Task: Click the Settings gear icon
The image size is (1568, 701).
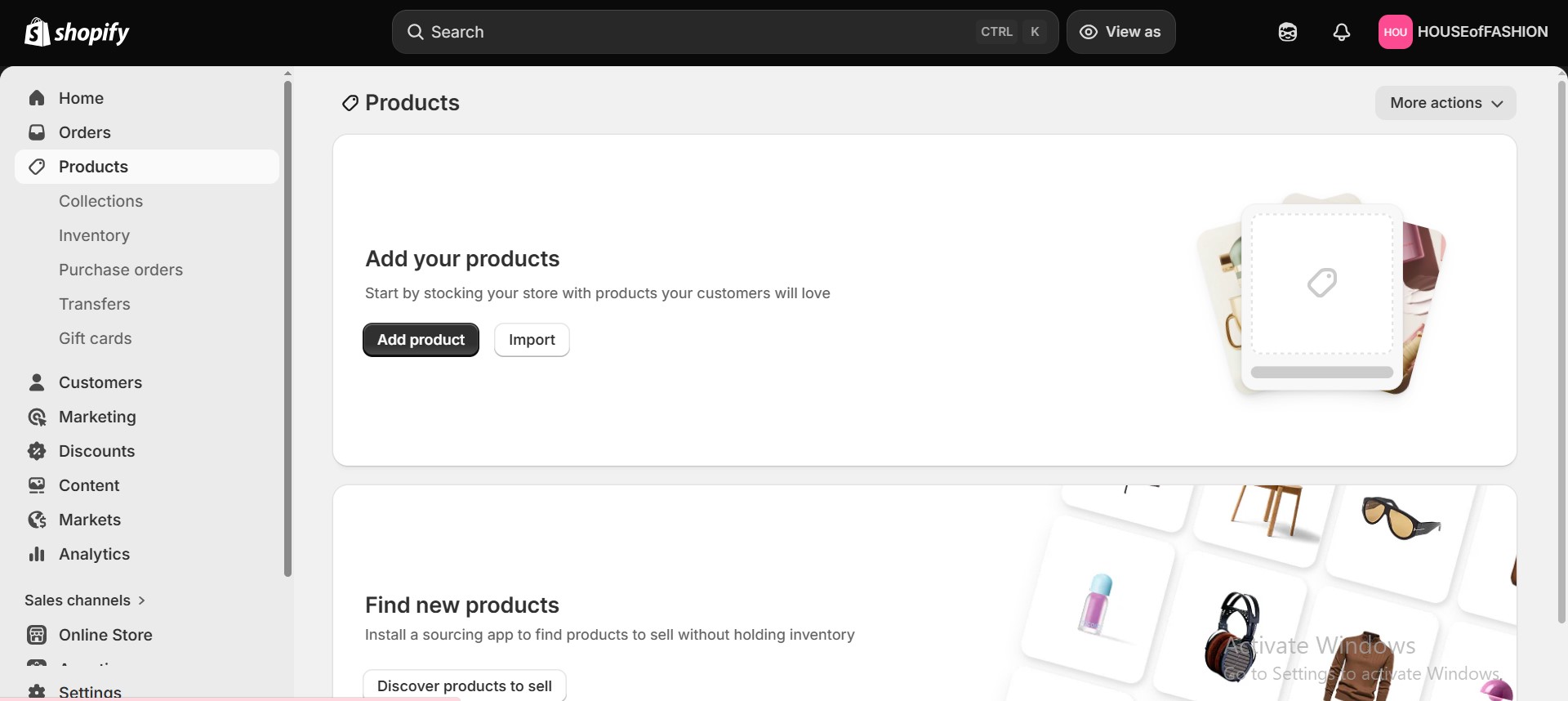Action: tap(37, 692)
